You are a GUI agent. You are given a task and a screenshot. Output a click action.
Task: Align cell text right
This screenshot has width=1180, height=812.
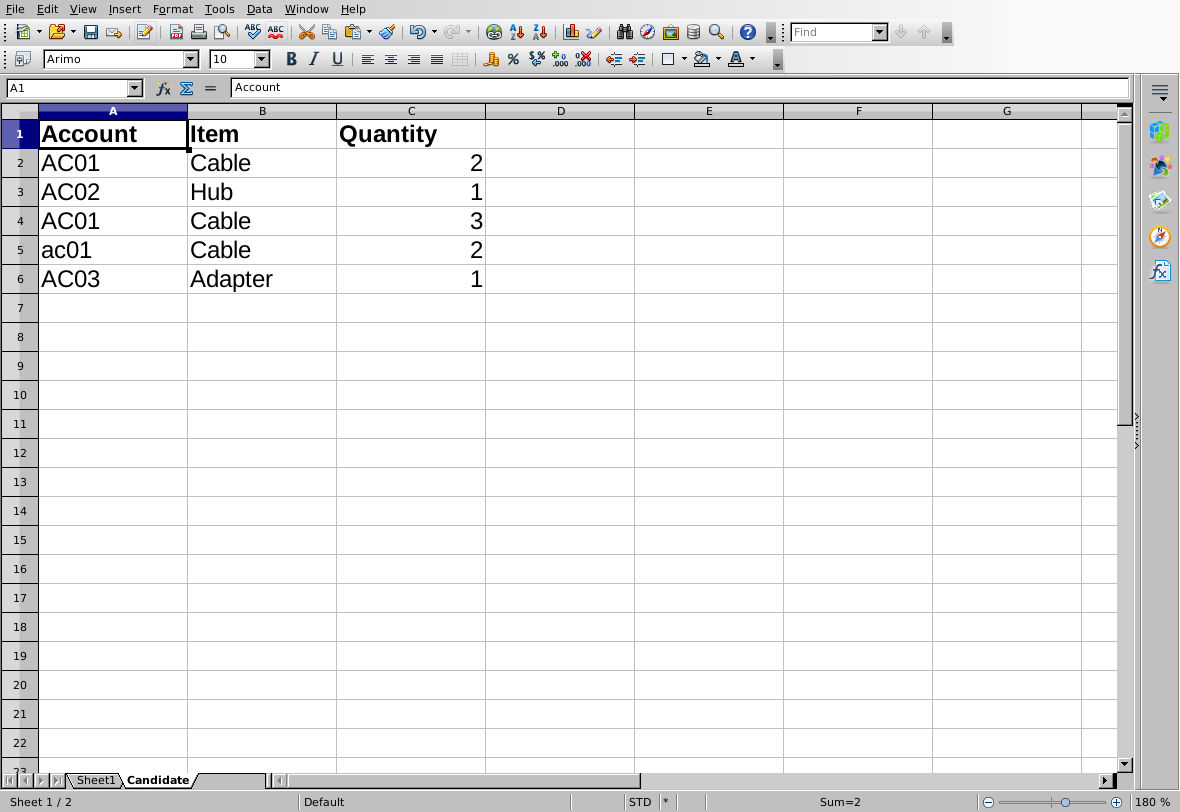click(x=414, y=59)
